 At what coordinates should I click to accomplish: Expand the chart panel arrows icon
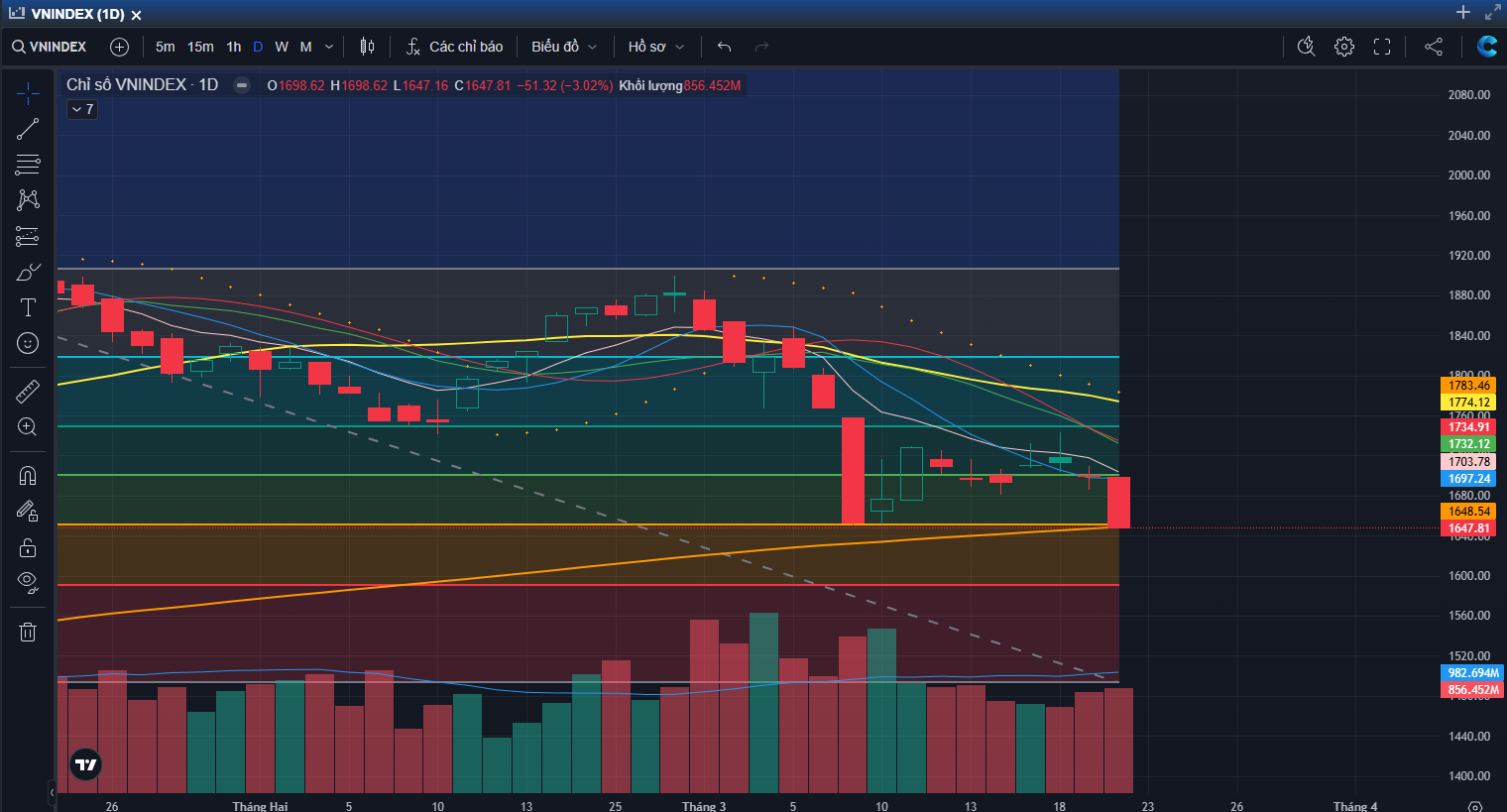[1492, 12]
